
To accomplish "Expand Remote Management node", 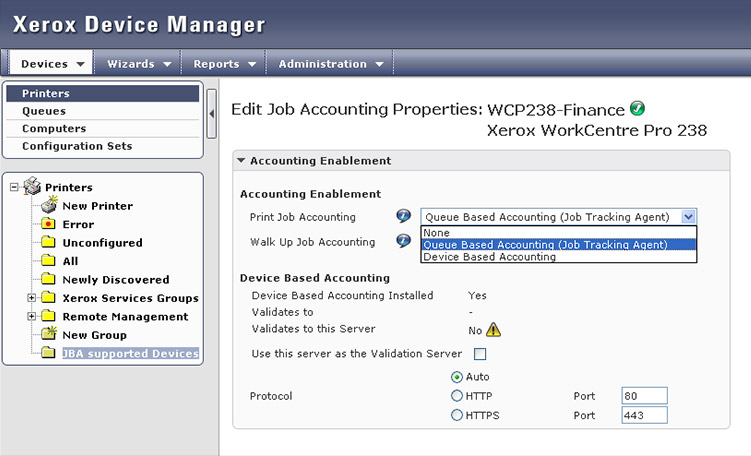I will click(32, 316).
